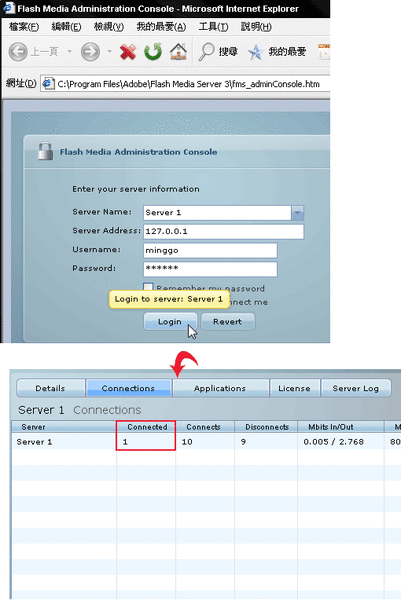Image resolution: width=401 pixels, height=600 pixels.
Task: Stop page loading with the red X icon
Action: (128, 52)
